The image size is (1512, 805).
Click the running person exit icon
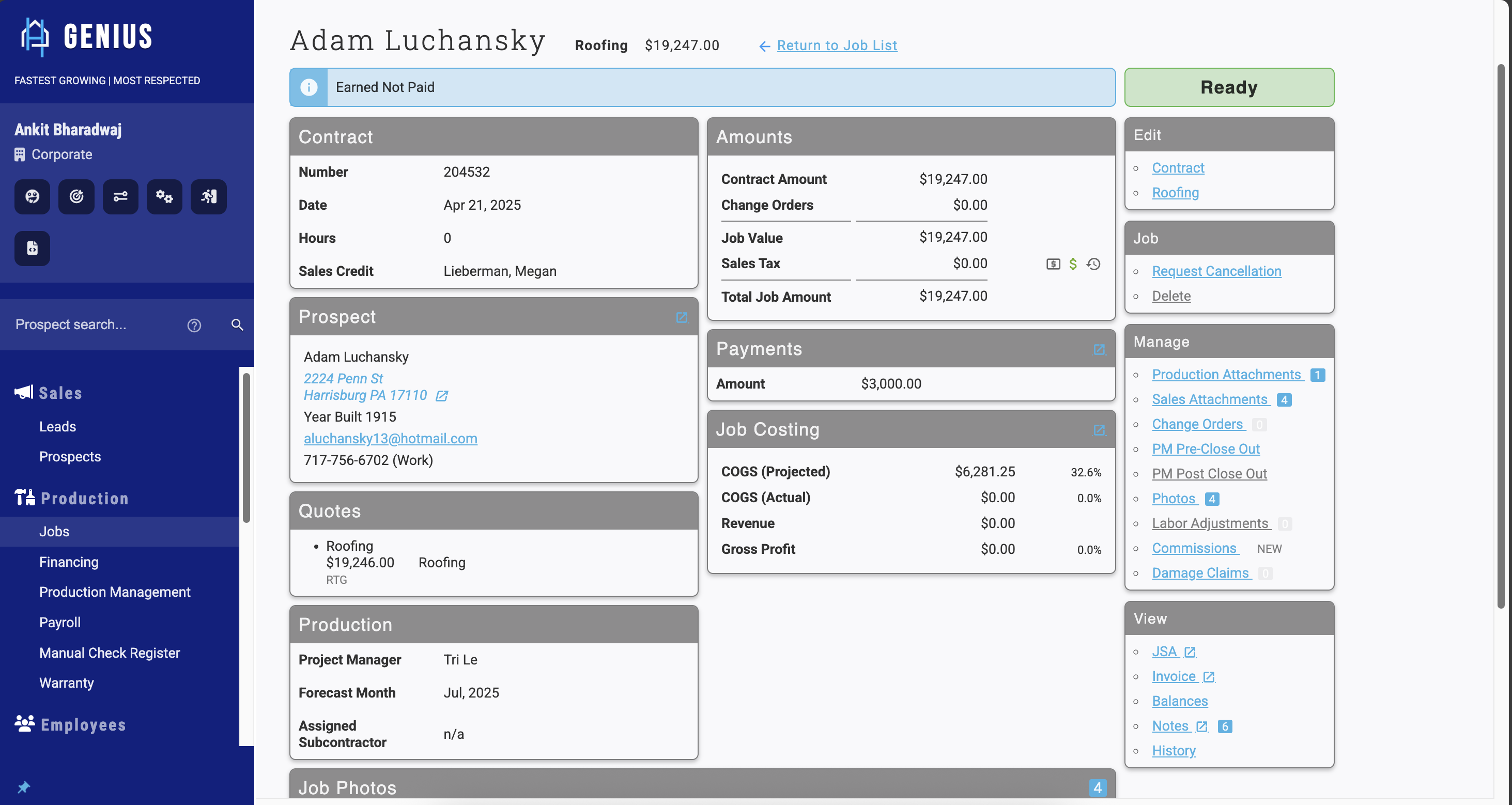[x=208, y=196]
